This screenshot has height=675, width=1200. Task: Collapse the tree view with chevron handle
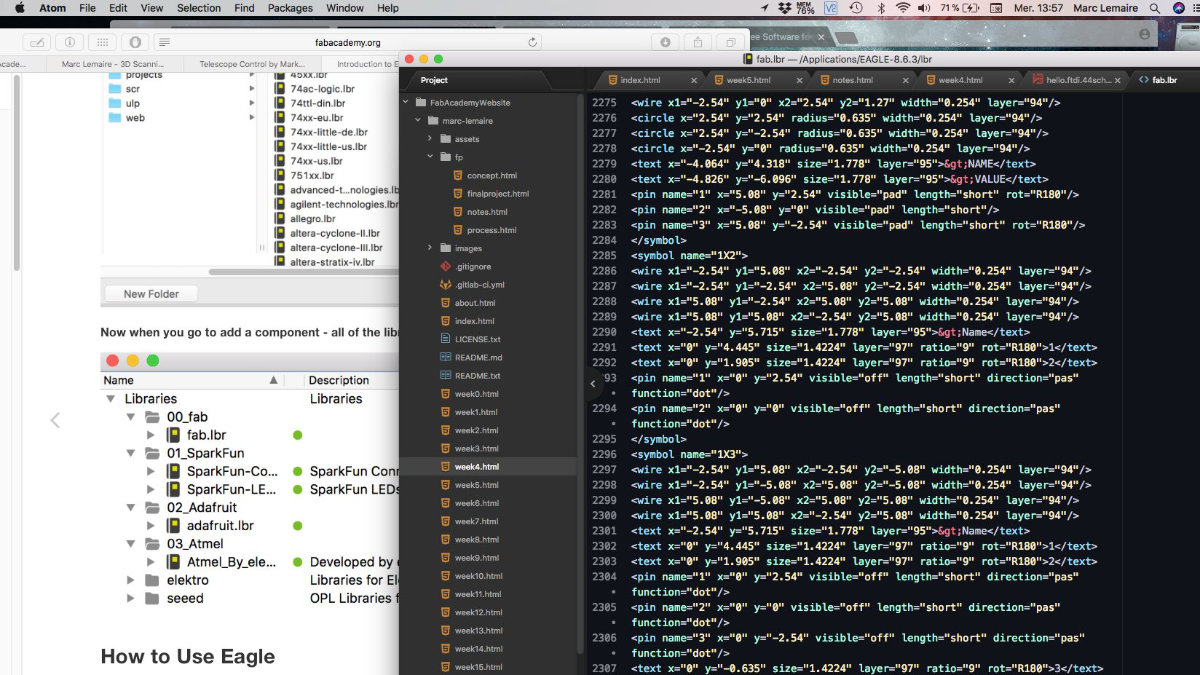591,383
